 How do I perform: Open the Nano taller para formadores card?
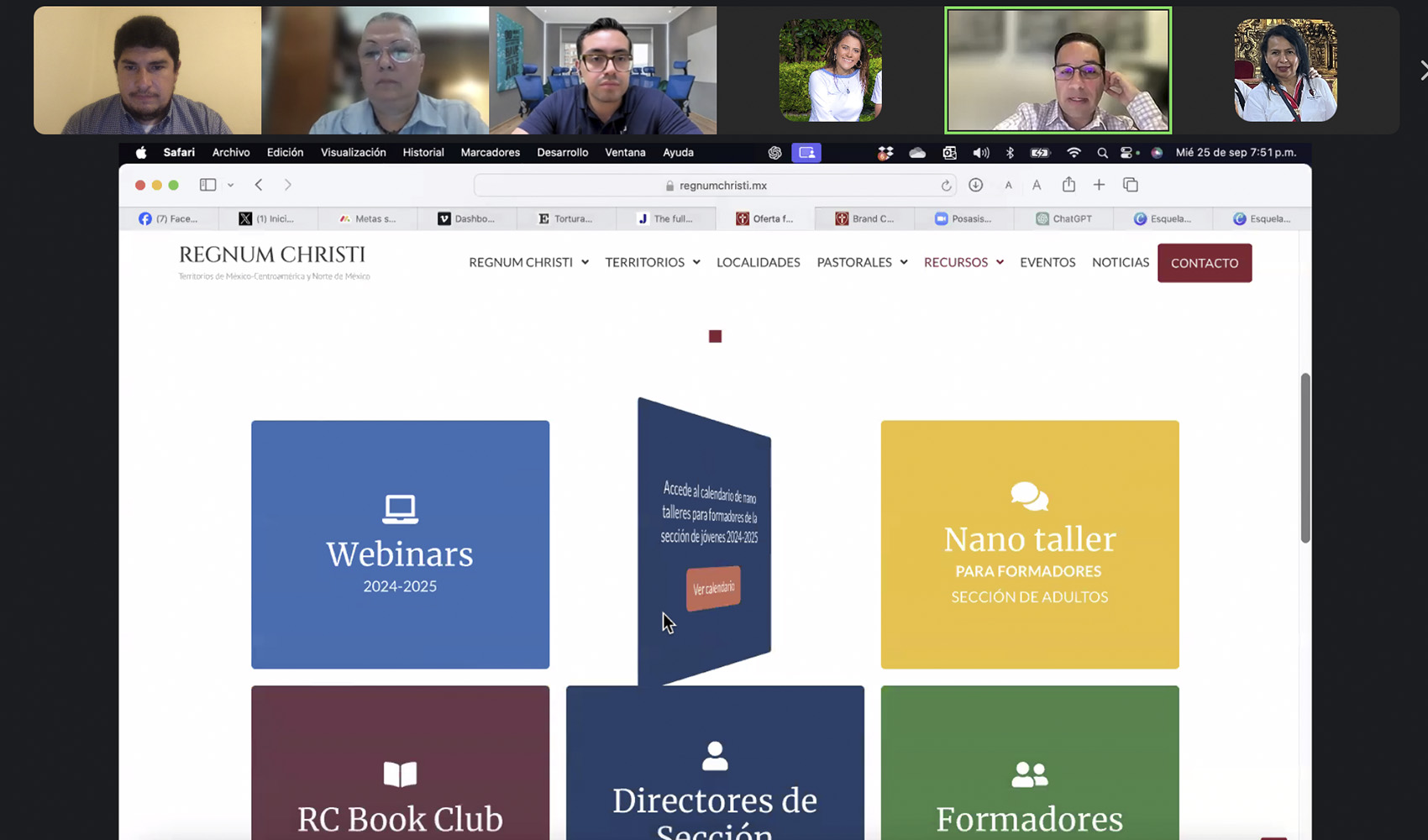pos(1030,544)
